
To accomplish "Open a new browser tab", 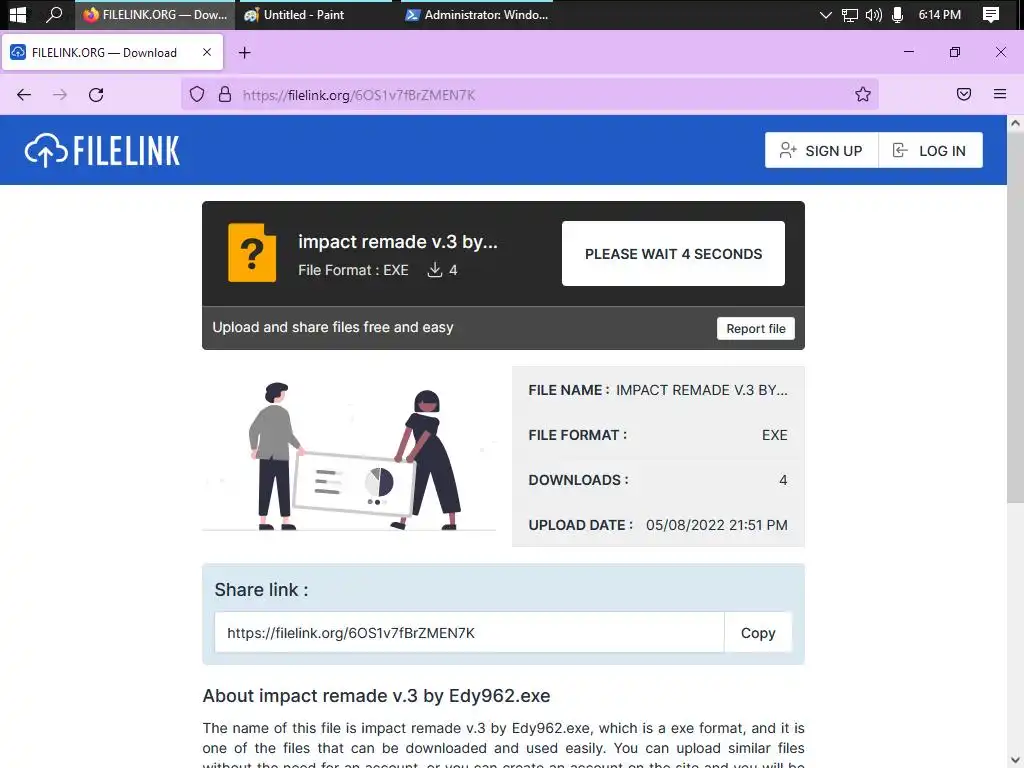I will pyautogui.click(x=244, y=53).
